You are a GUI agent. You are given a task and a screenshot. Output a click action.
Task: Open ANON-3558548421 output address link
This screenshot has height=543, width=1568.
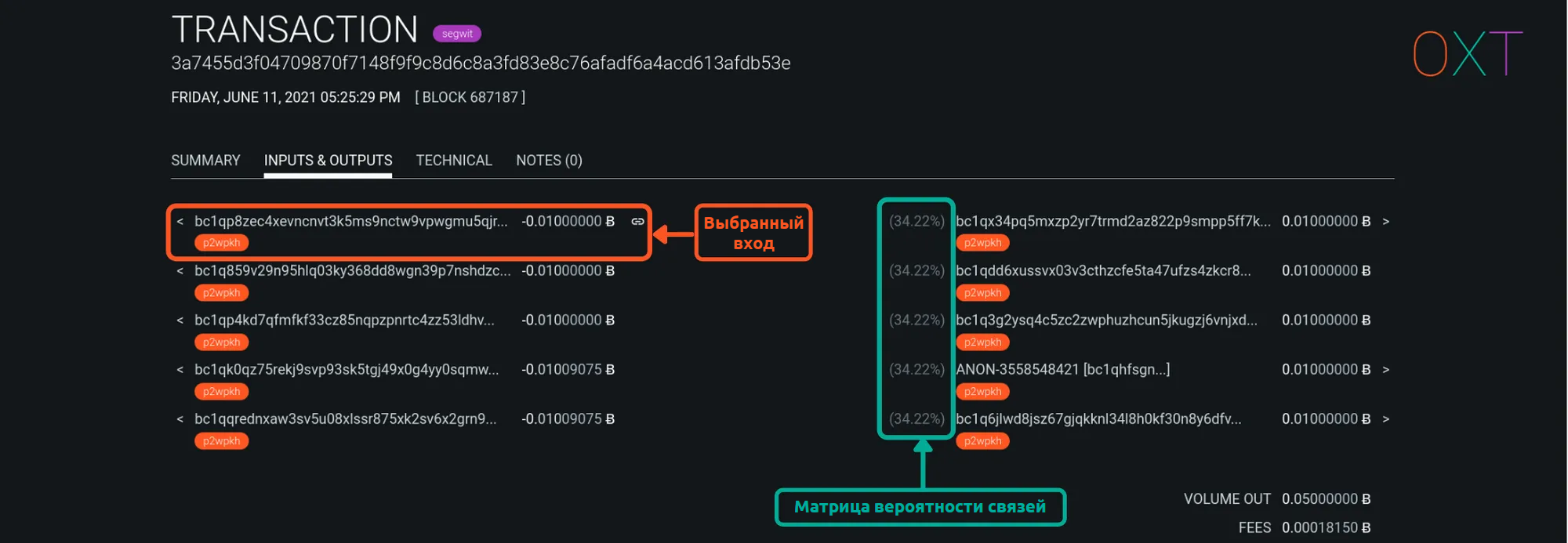coord(1062,370)
